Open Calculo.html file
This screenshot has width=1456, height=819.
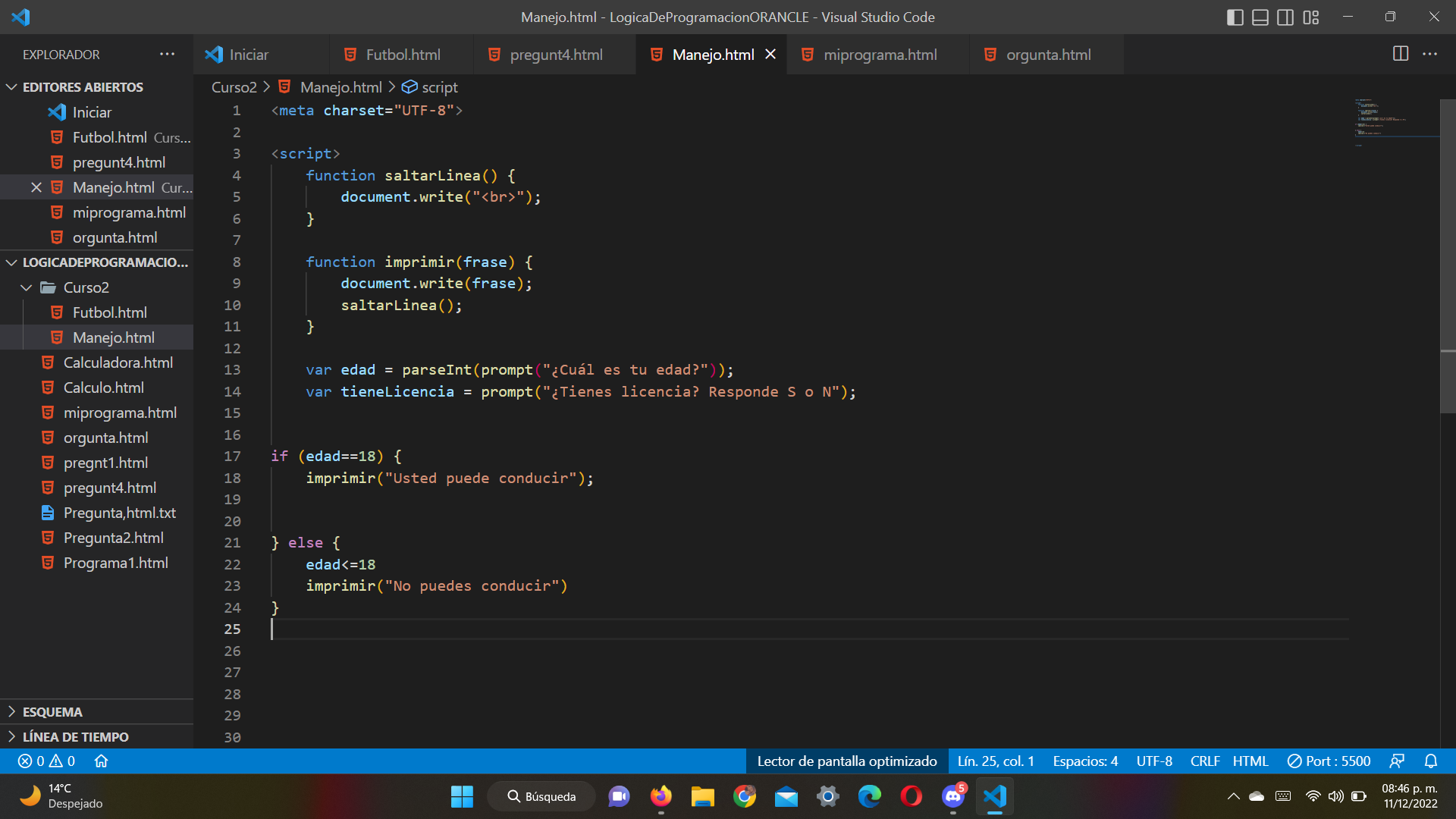coord(96,388)
